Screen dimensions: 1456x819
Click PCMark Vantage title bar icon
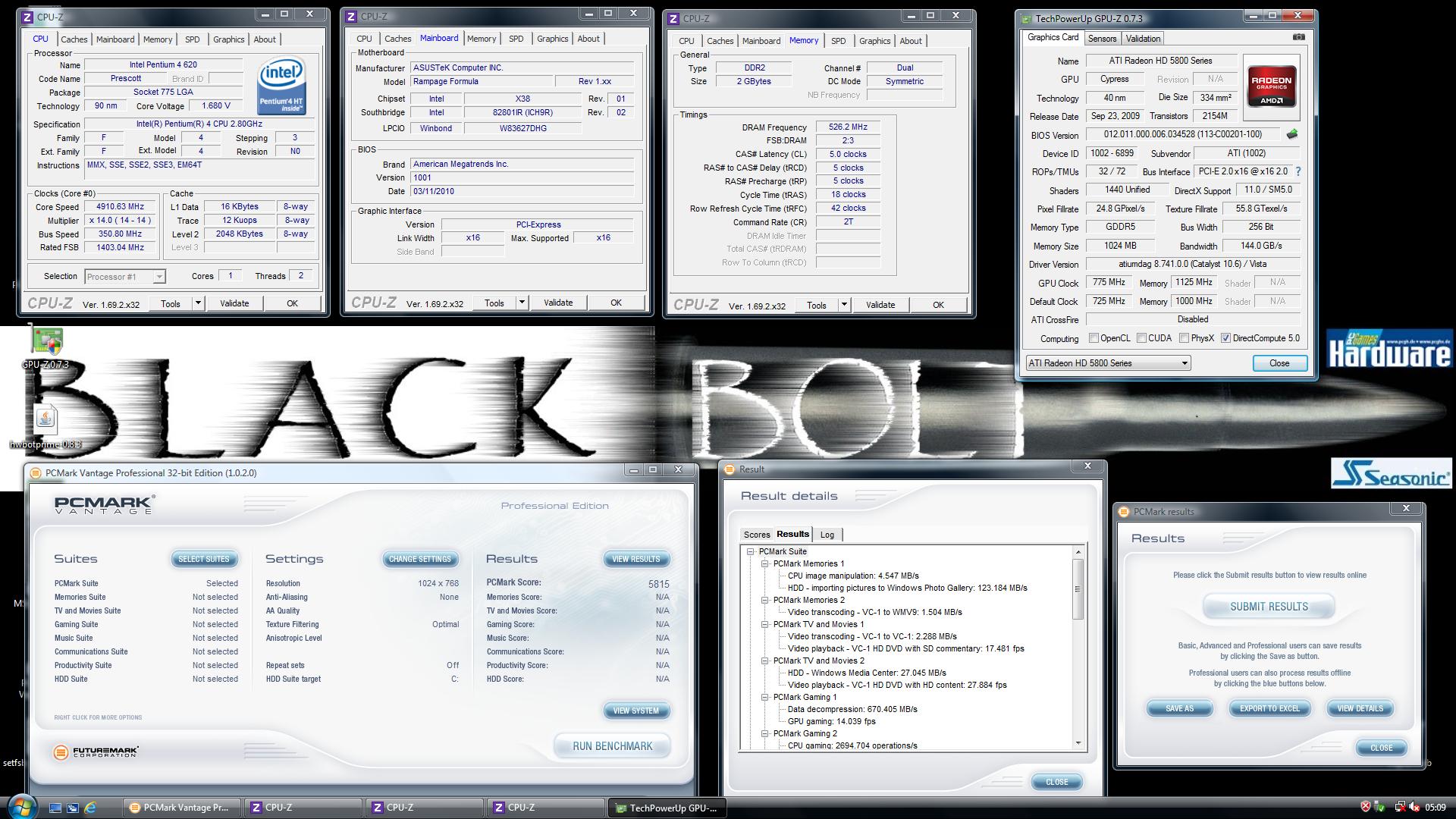[x=36, y=472]
